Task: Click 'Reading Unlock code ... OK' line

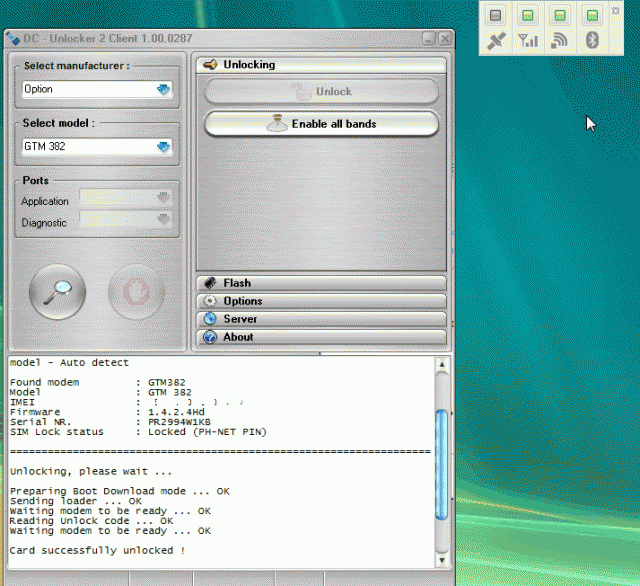Action: (91, 521)
